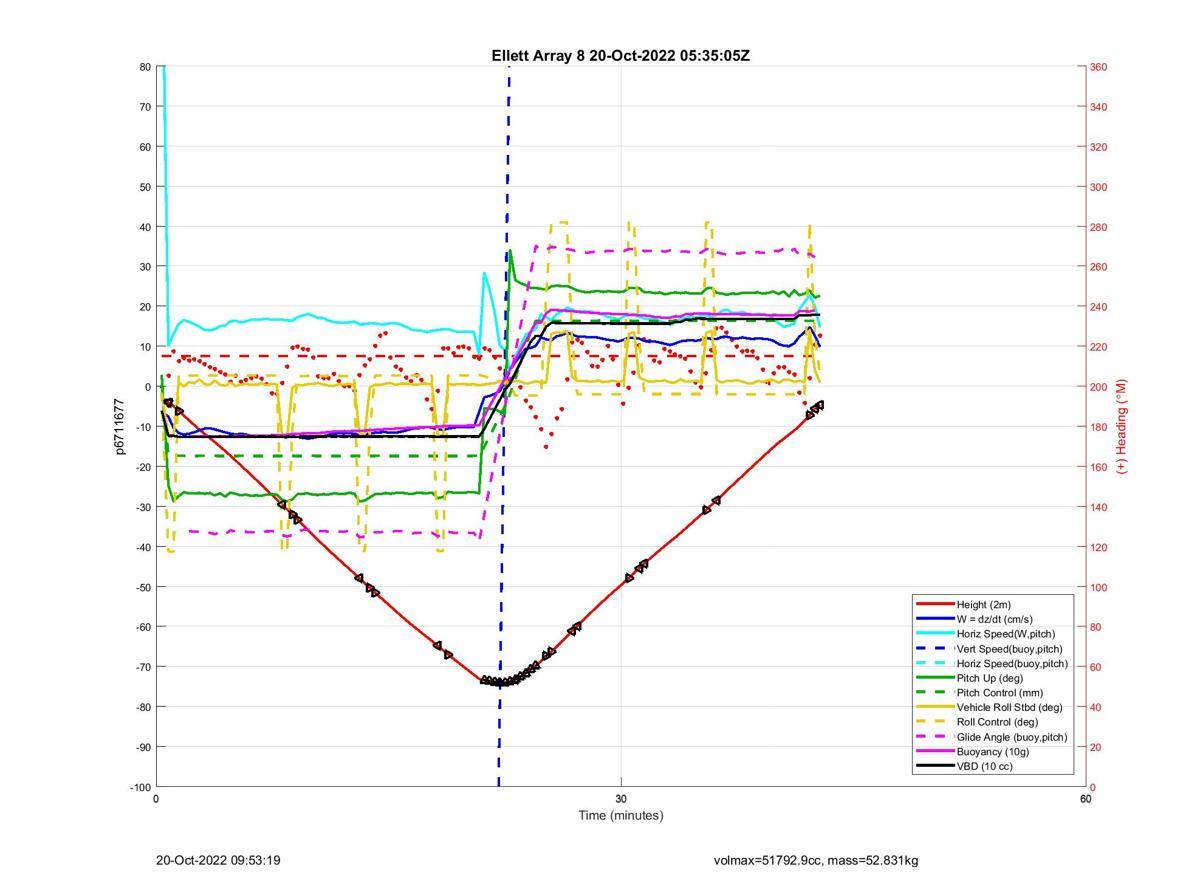Click the "-100" tick label
This screenshot has height=885, width=1200.
141,787
